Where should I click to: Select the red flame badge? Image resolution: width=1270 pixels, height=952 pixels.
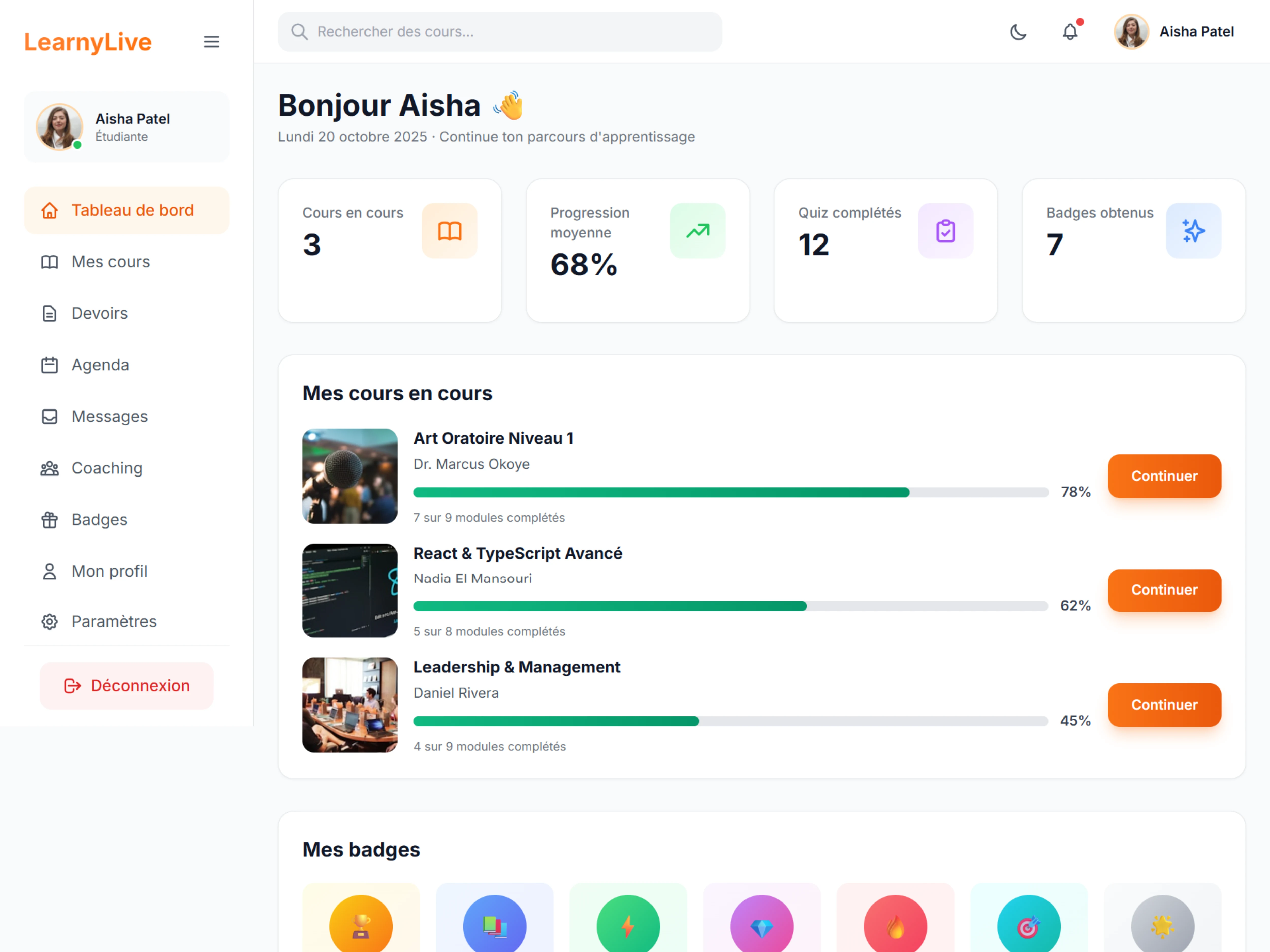coord(895,925)
